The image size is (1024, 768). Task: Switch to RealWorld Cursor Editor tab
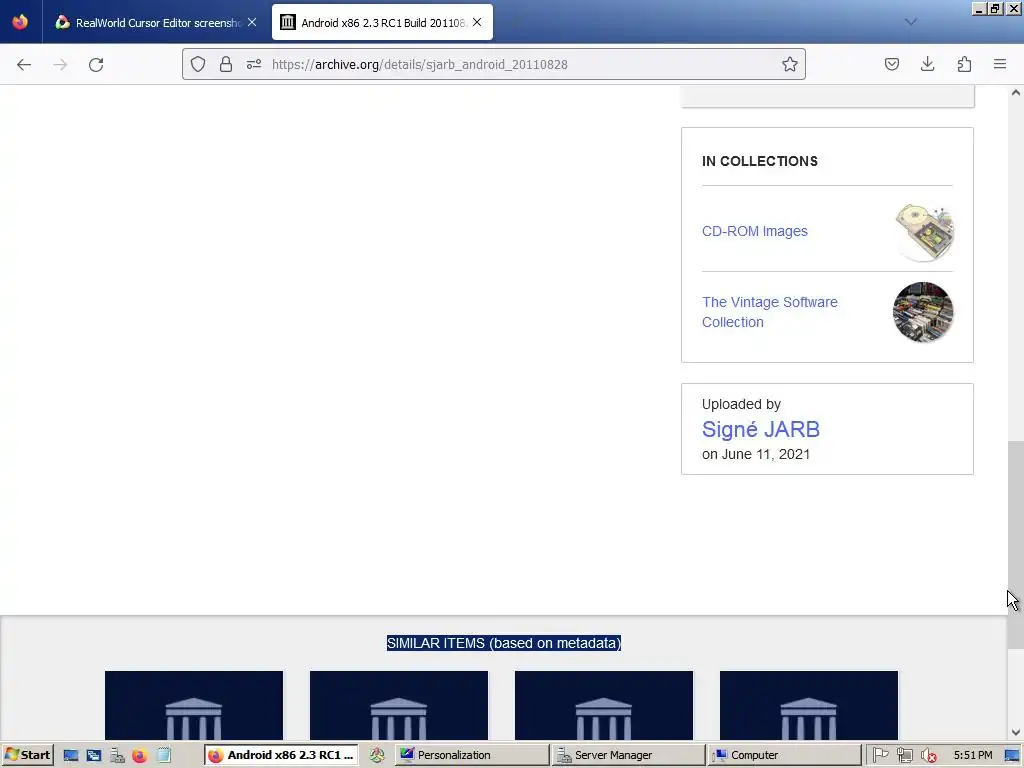click(157, 22)
